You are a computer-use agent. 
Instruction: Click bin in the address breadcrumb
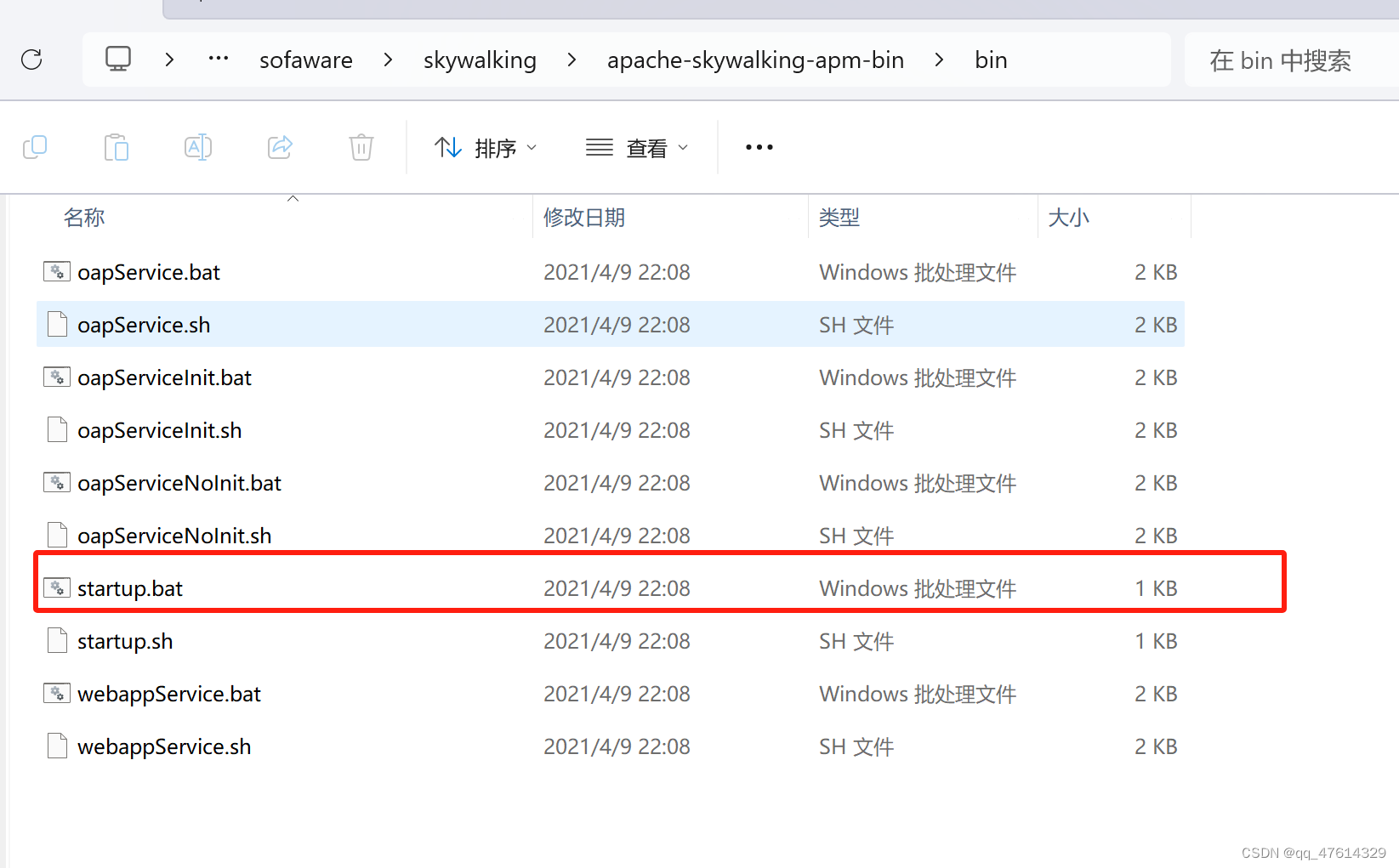point(991,60)
